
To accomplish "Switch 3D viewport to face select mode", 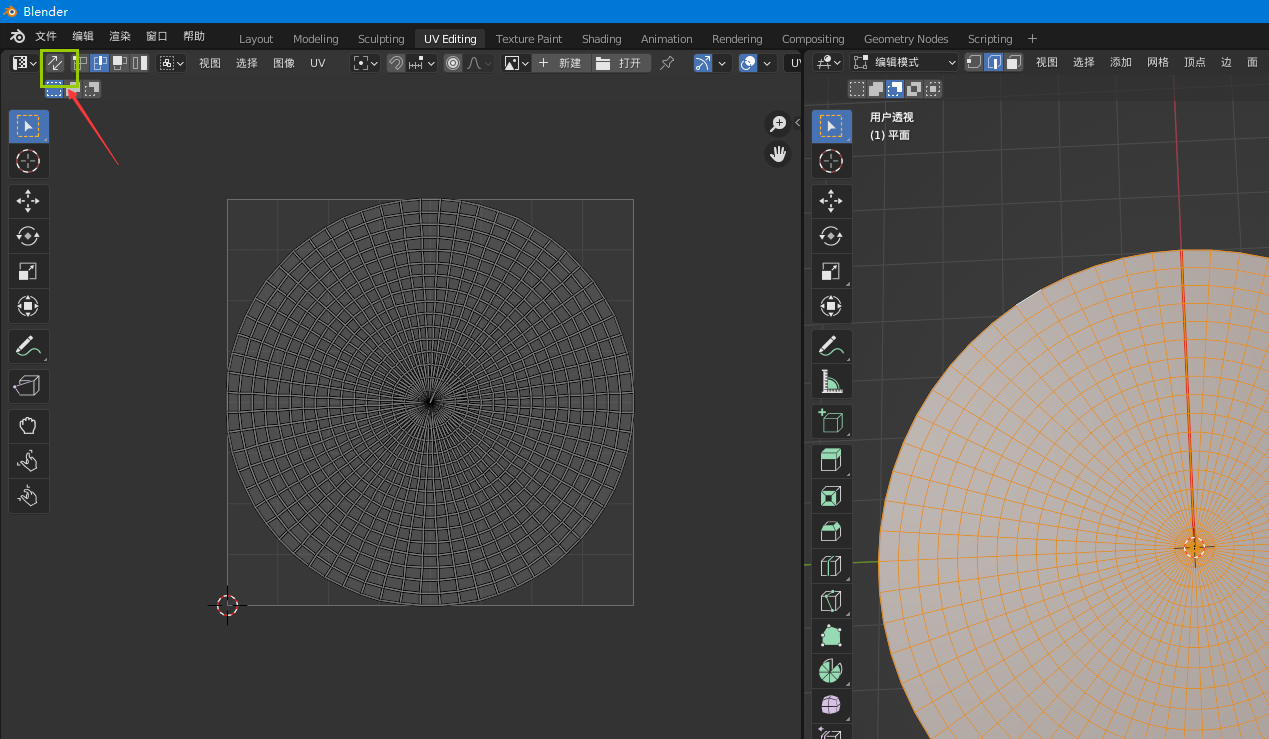I will click(x=1013, y=62).
